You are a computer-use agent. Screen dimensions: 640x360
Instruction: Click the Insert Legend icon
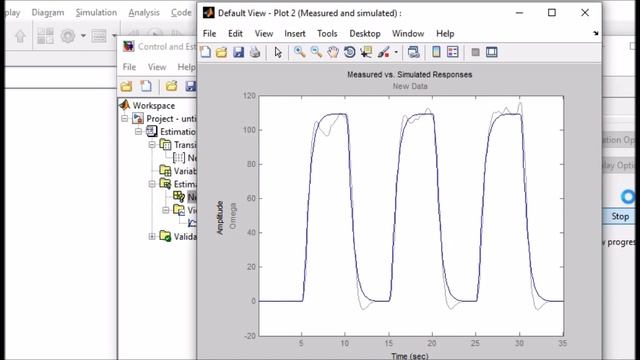[x=453, y=52]
